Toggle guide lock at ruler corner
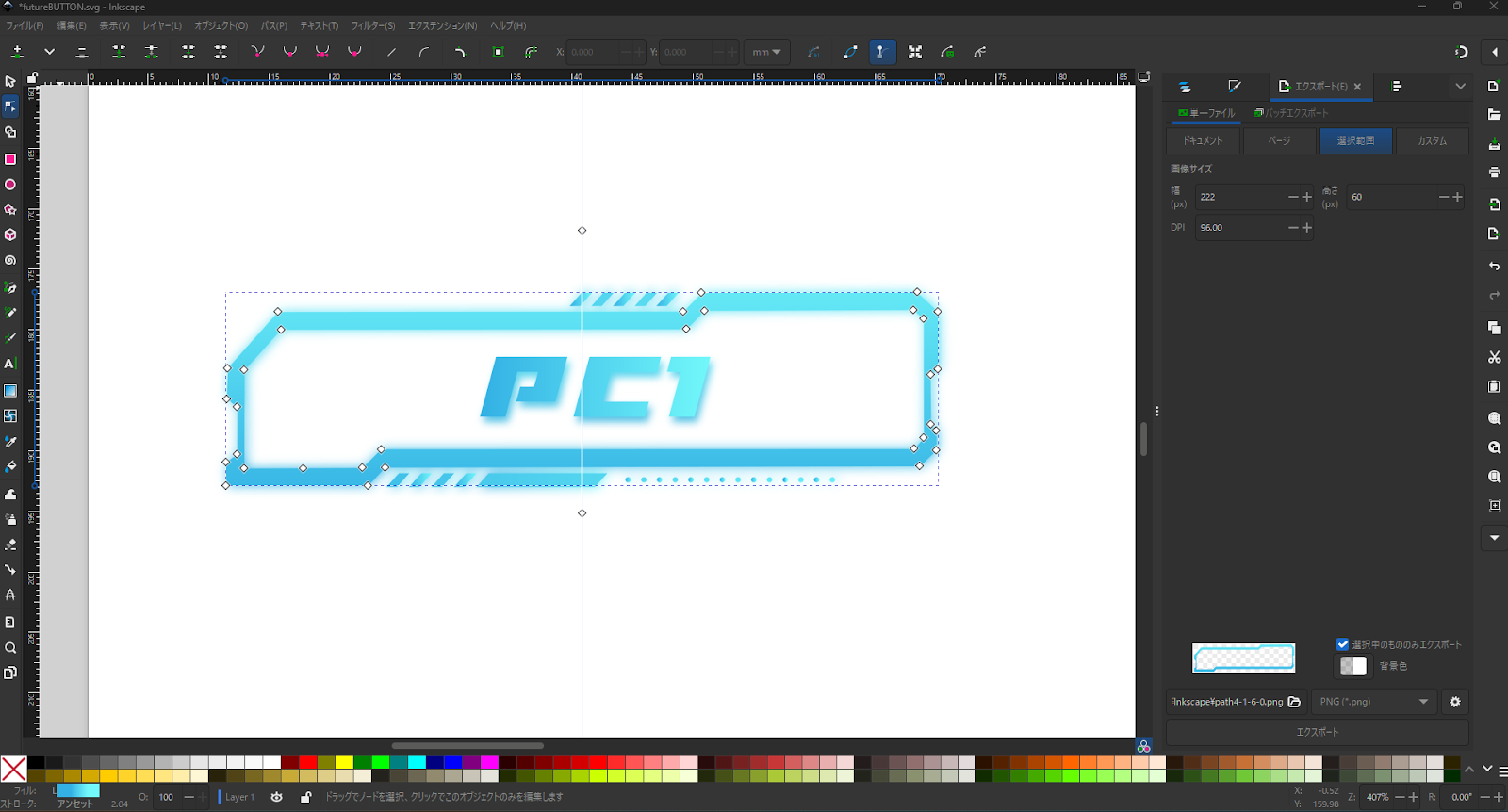1508x812 pixels. pos(32,78)
